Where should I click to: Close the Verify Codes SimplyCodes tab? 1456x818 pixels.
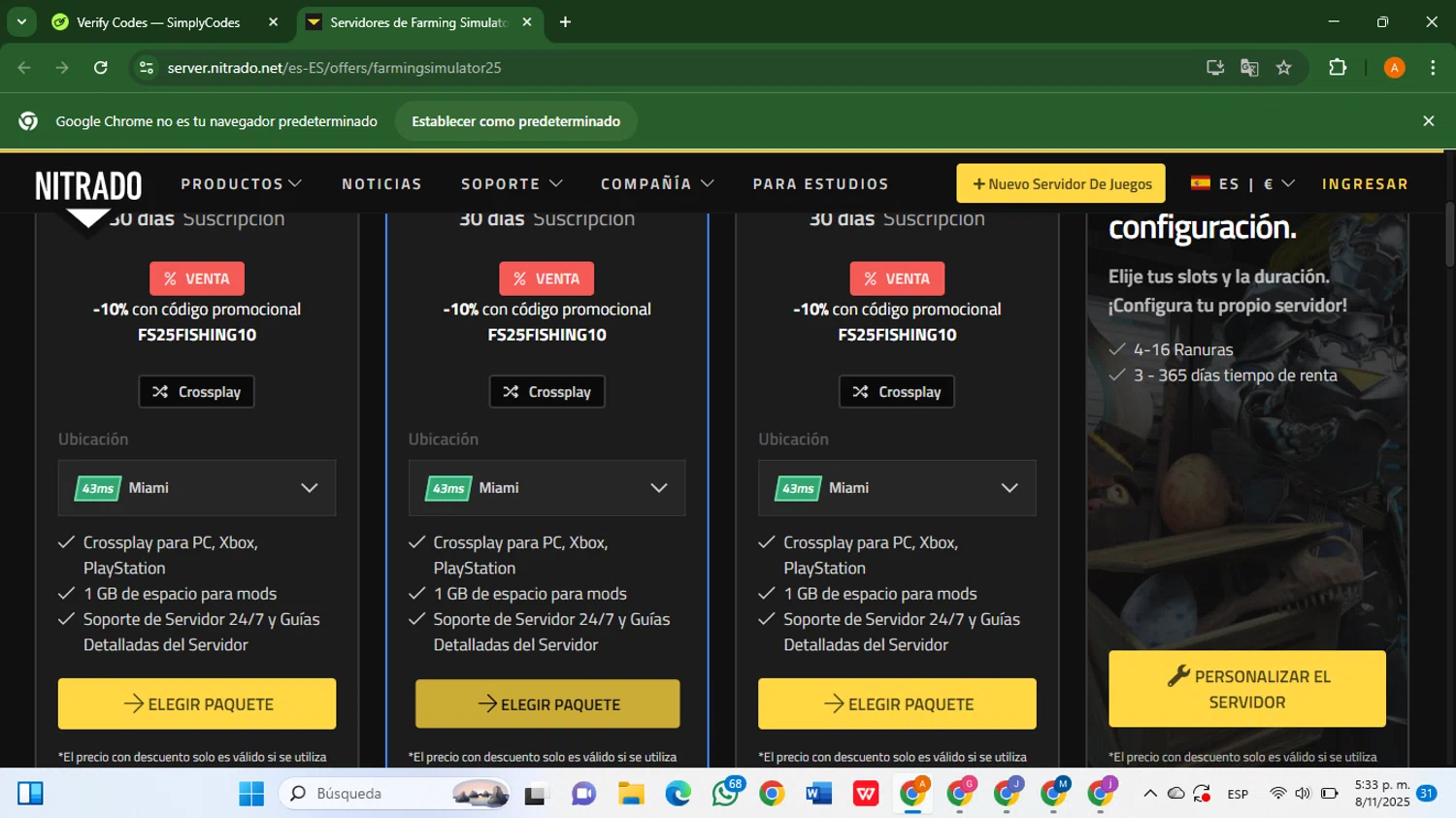pyautogui.click(x=273, y=22)
